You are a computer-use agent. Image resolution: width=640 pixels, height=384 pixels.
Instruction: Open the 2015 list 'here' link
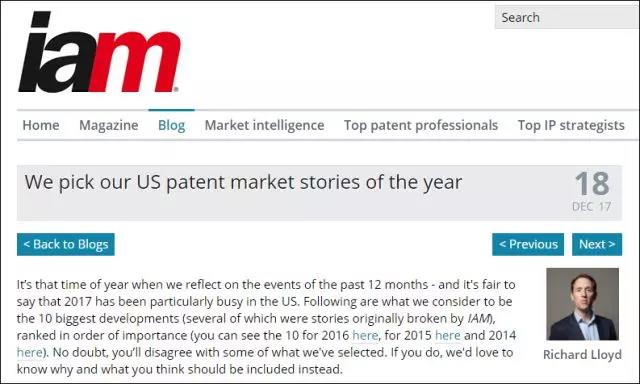coord(447,335)
